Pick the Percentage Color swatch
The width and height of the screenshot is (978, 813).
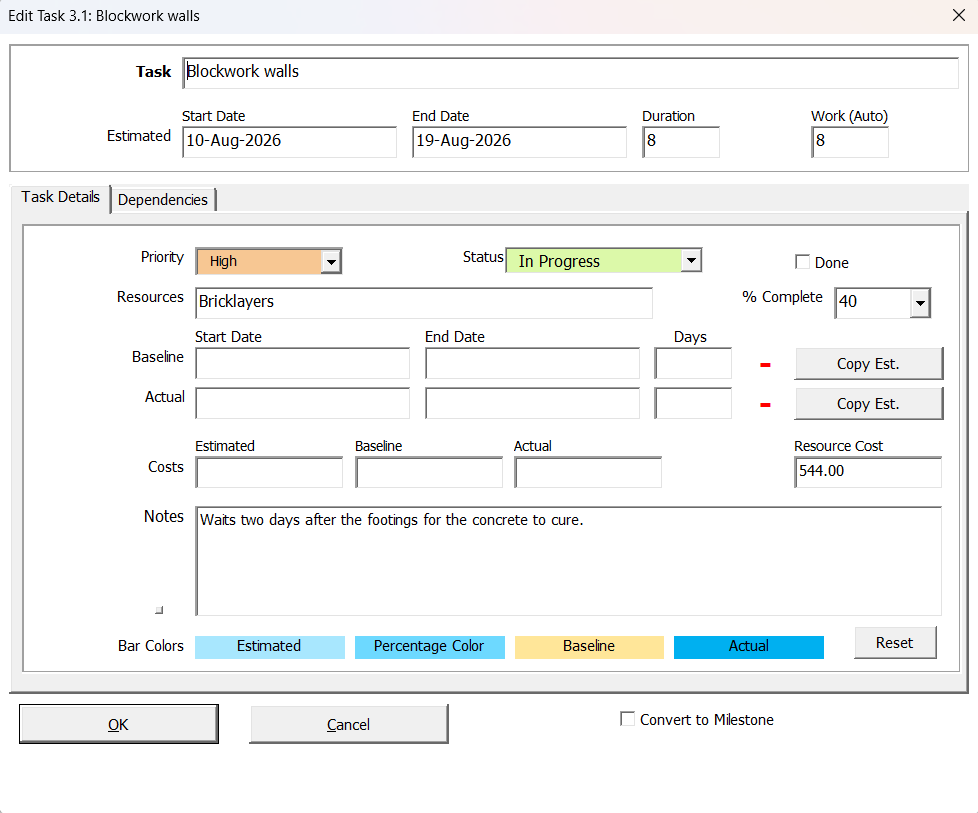(x=429, y=647)
